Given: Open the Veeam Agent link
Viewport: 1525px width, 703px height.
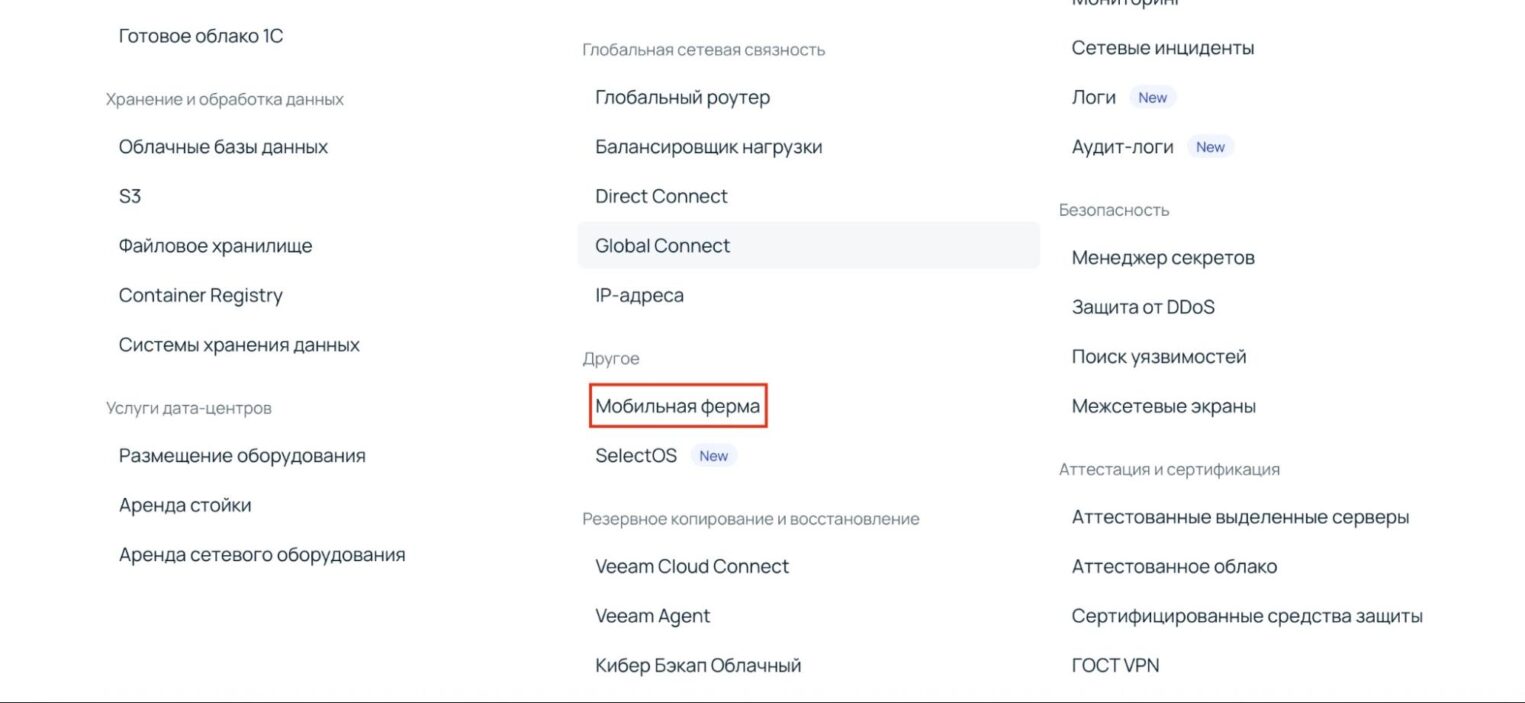Looking at the screenshot, I should 652,617.
